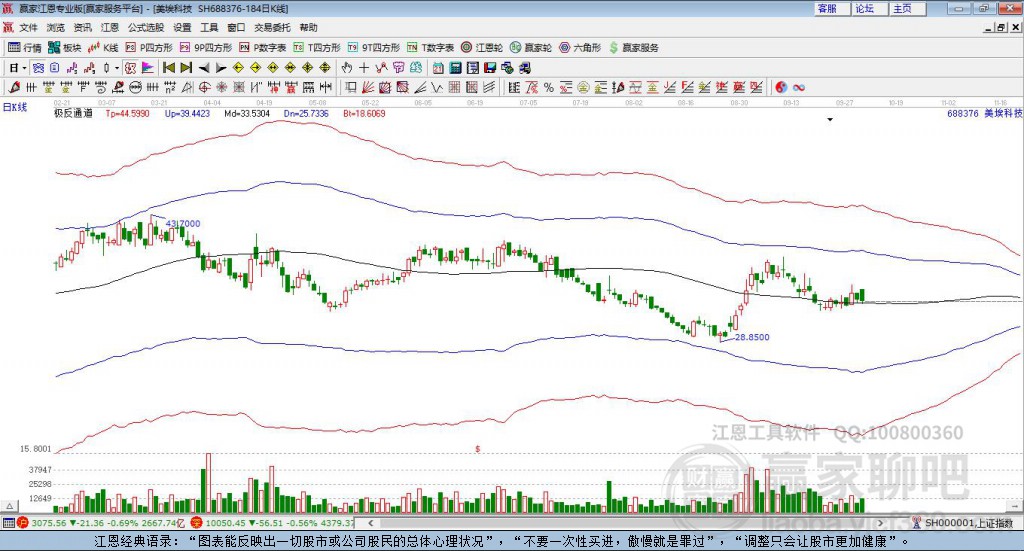The height and width of the screenshot is (551, 1024).
Task: Click the 深 index badge showing 10050.45
Action: coord(197,523)
